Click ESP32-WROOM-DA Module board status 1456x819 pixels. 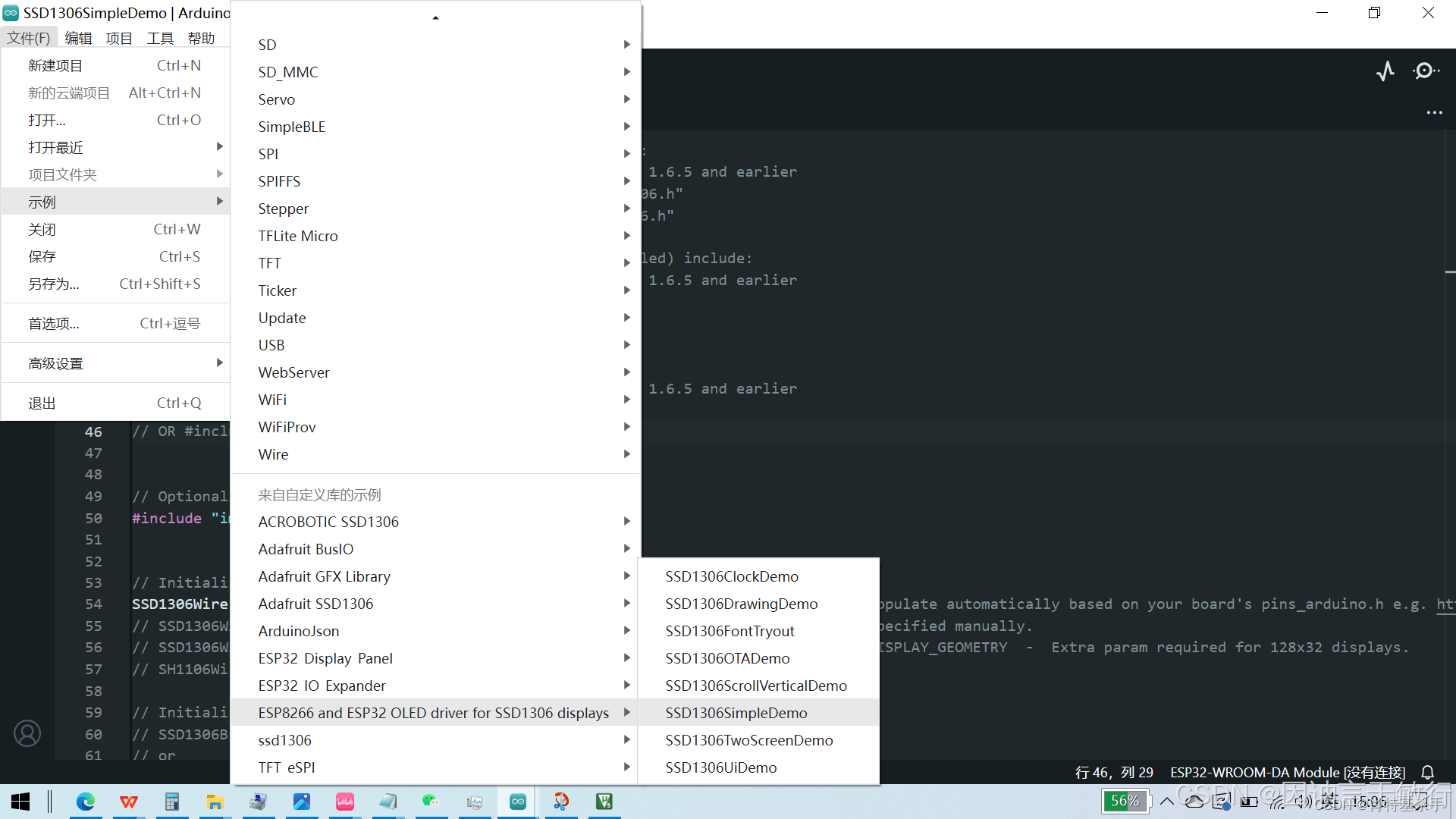click(x=1287, y=772)
